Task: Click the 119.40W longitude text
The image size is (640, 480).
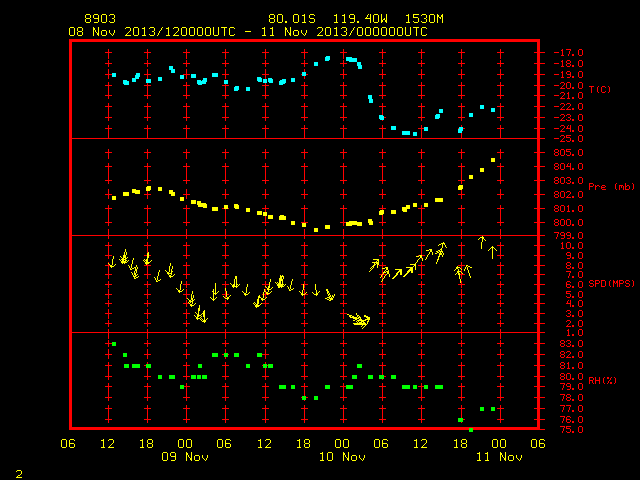Action: 360,19
